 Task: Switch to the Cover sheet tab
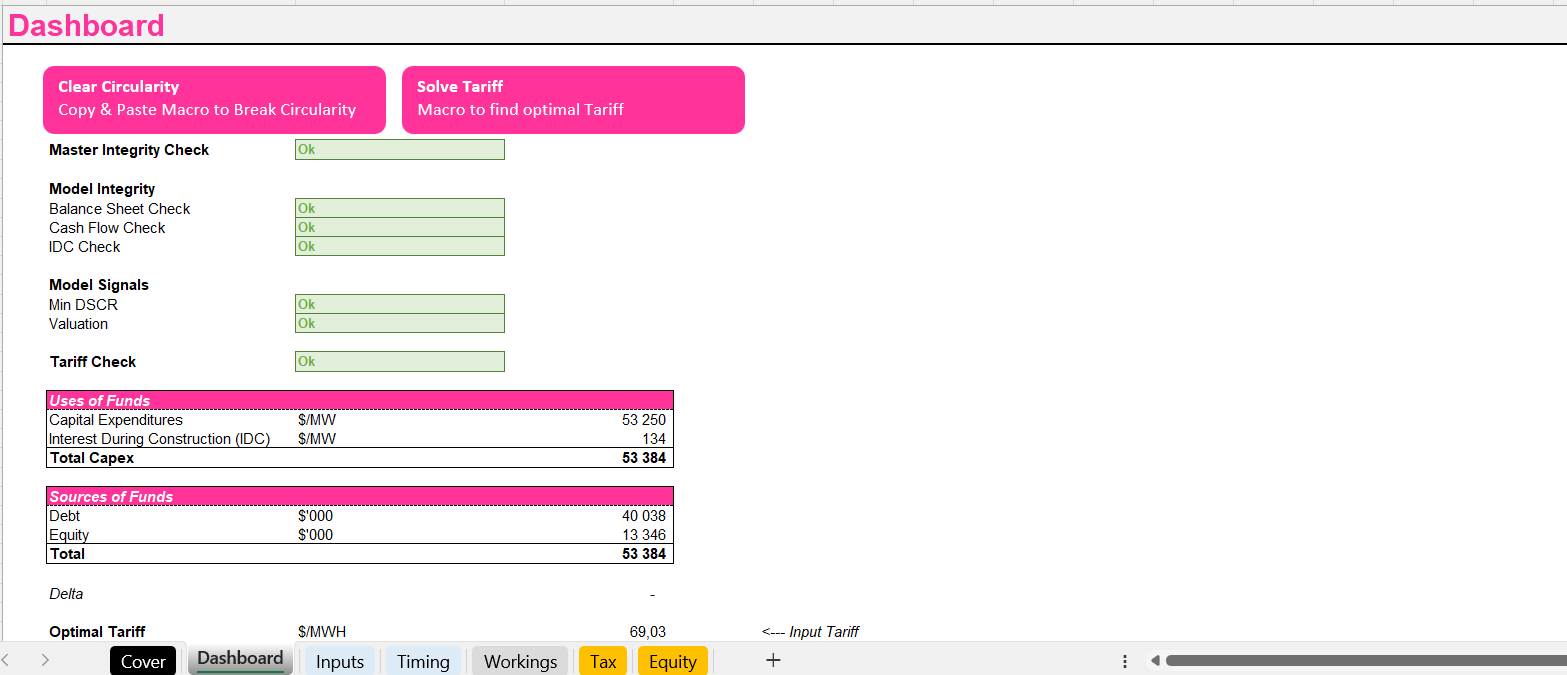click(142, 661)
